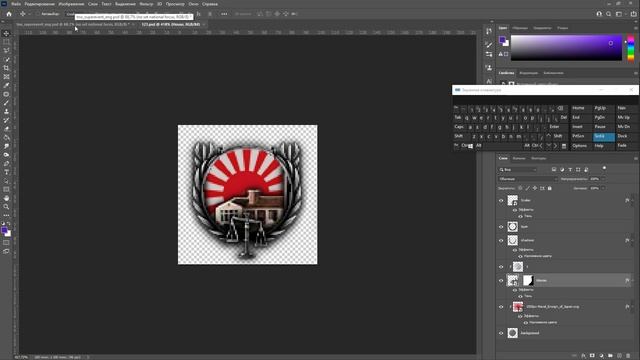Switch to the Swatches tab in Color panel

click(520, 28)
